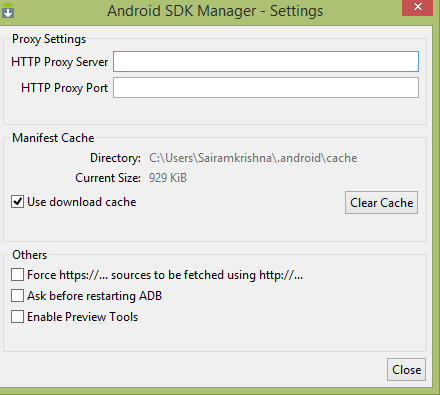Close the Settings window with the red X
Viewport: 440px width, 395px height.
(417, 8)
